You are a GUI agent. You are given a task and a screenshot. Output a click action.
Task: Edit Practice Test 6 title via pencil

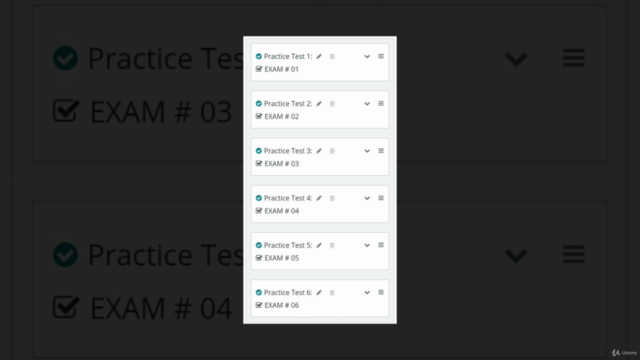[319, 293]
